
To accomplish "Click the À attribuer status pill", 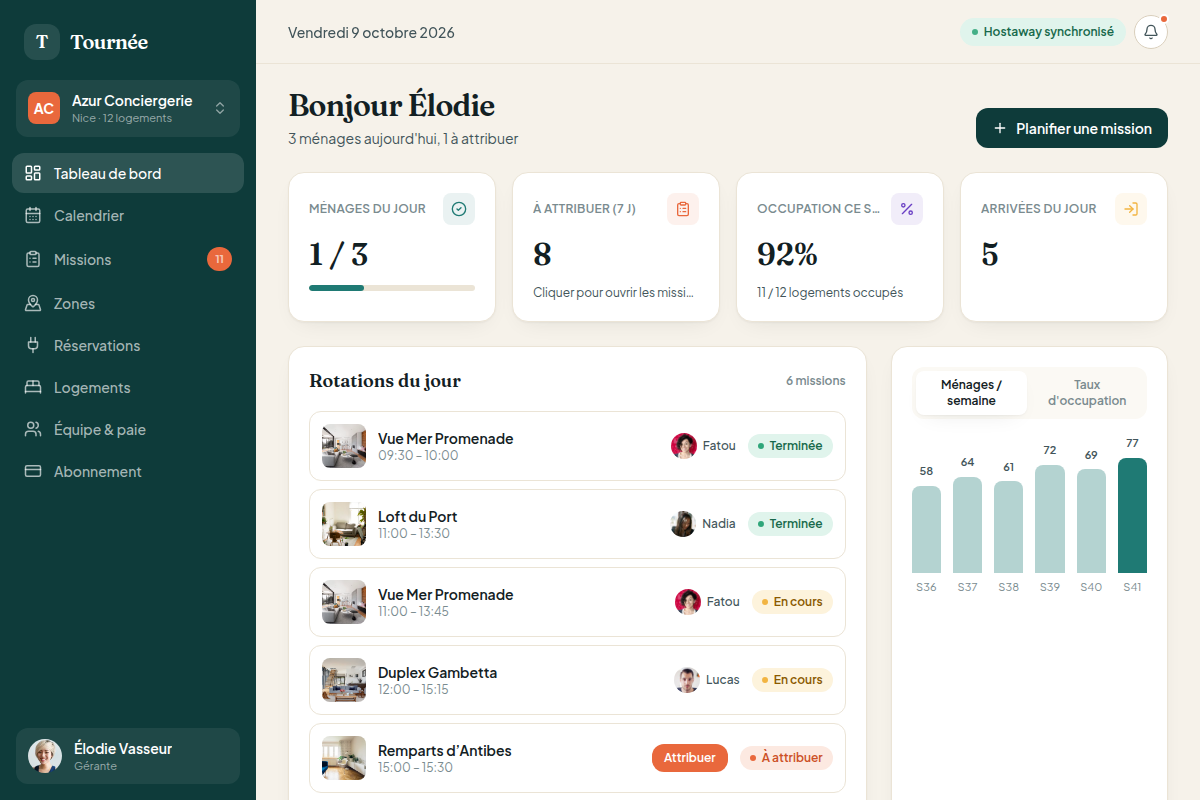I will pyautogui.click(x=786, y=758).
